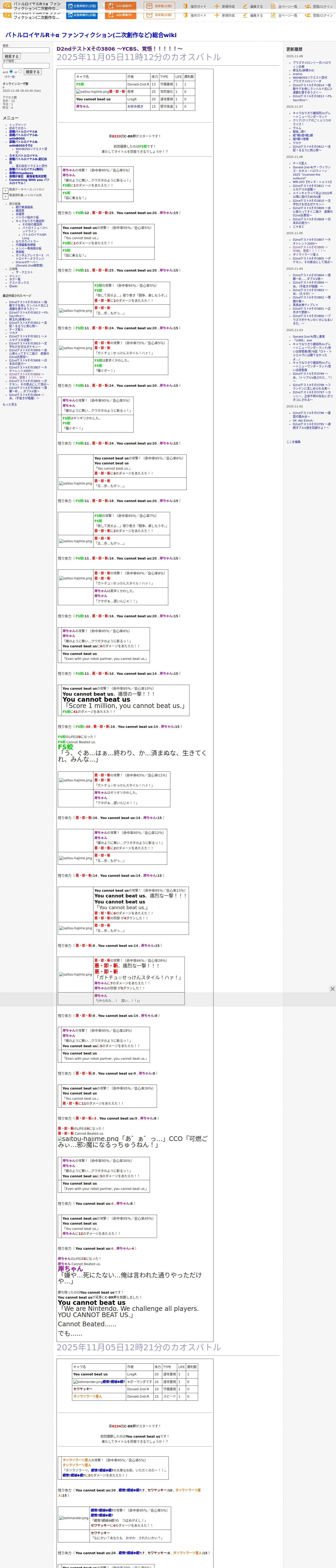
Task: Open 軽行事連絡板 board link
Action: 24,207
